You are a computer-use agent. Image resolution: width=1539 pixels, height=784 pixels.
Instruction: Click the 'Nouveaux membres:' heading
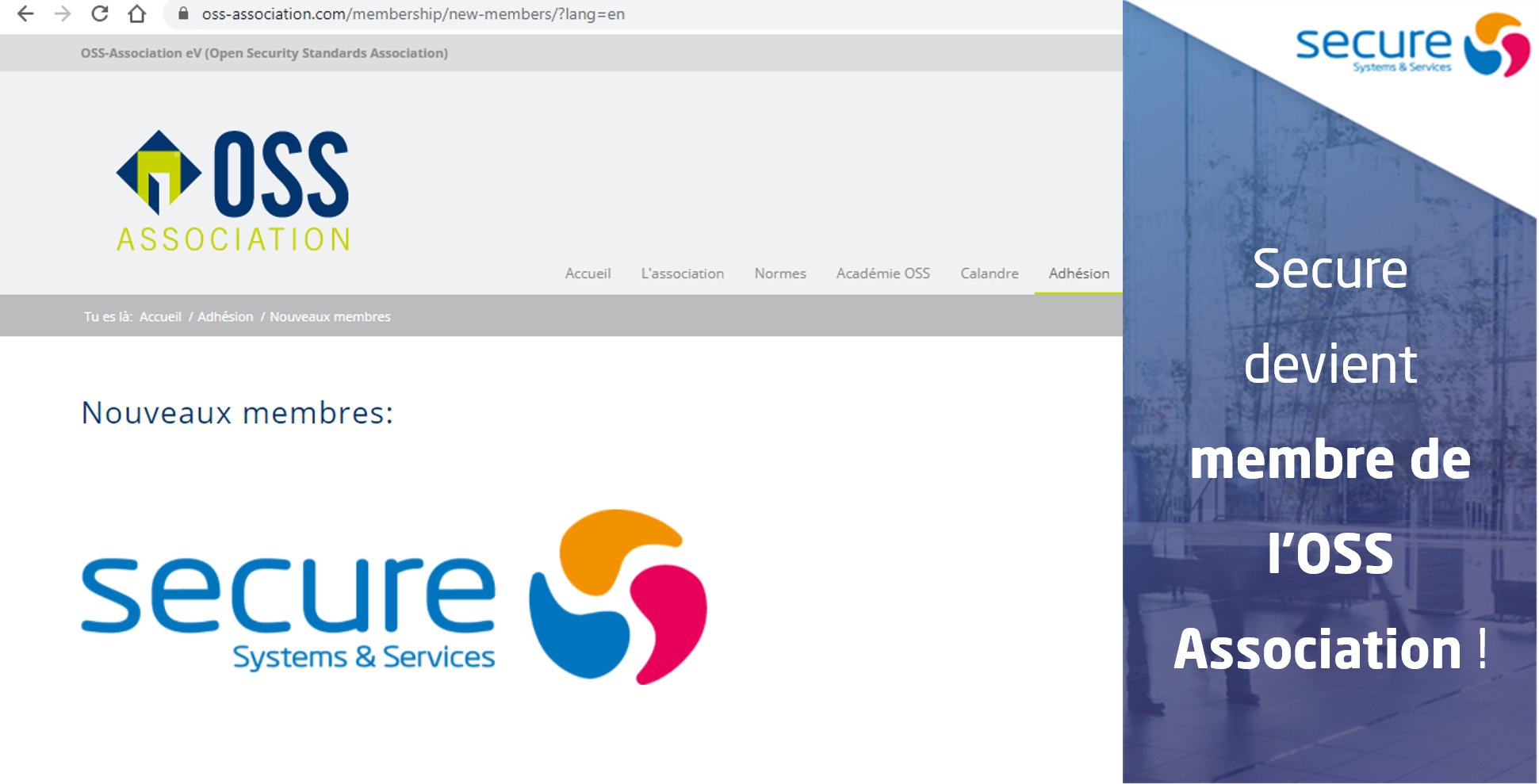coord(237,413)
